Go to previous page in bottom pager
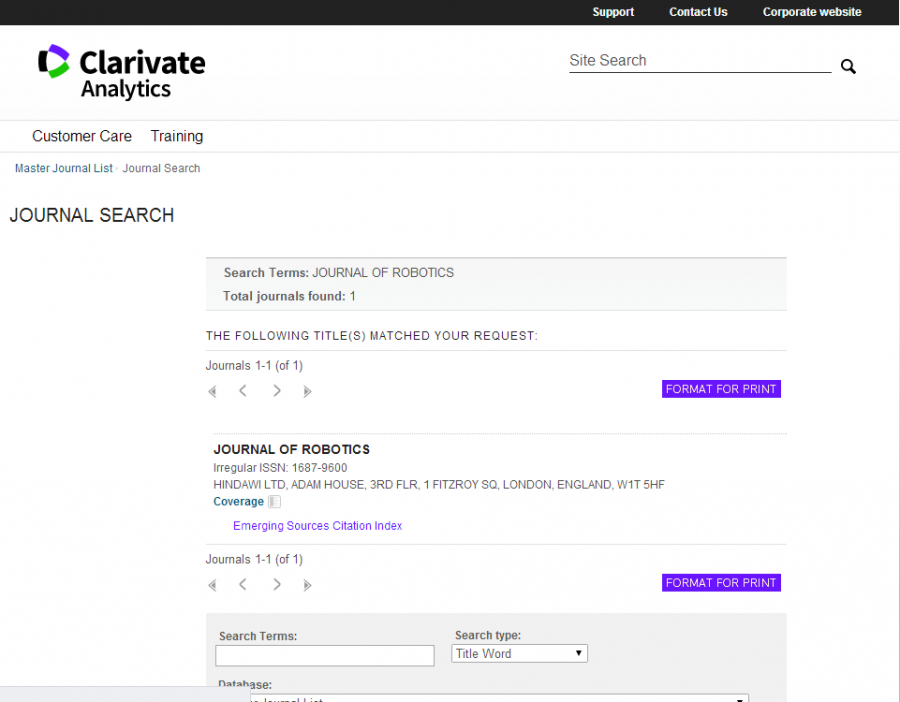 coord(243,585)
